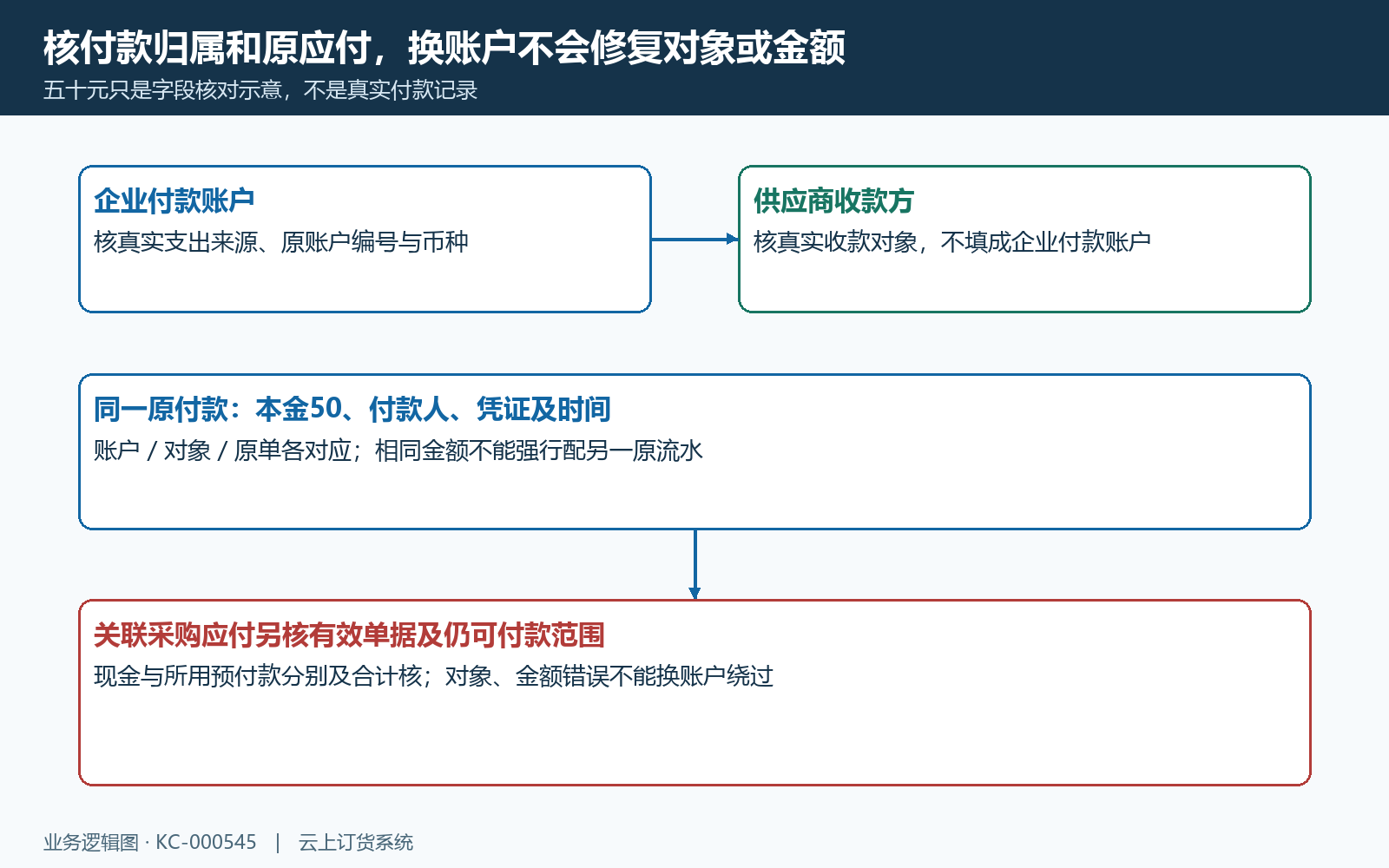Click heading 同一原付款：本金50、付款人、凭证及时间

click(352, 409)
